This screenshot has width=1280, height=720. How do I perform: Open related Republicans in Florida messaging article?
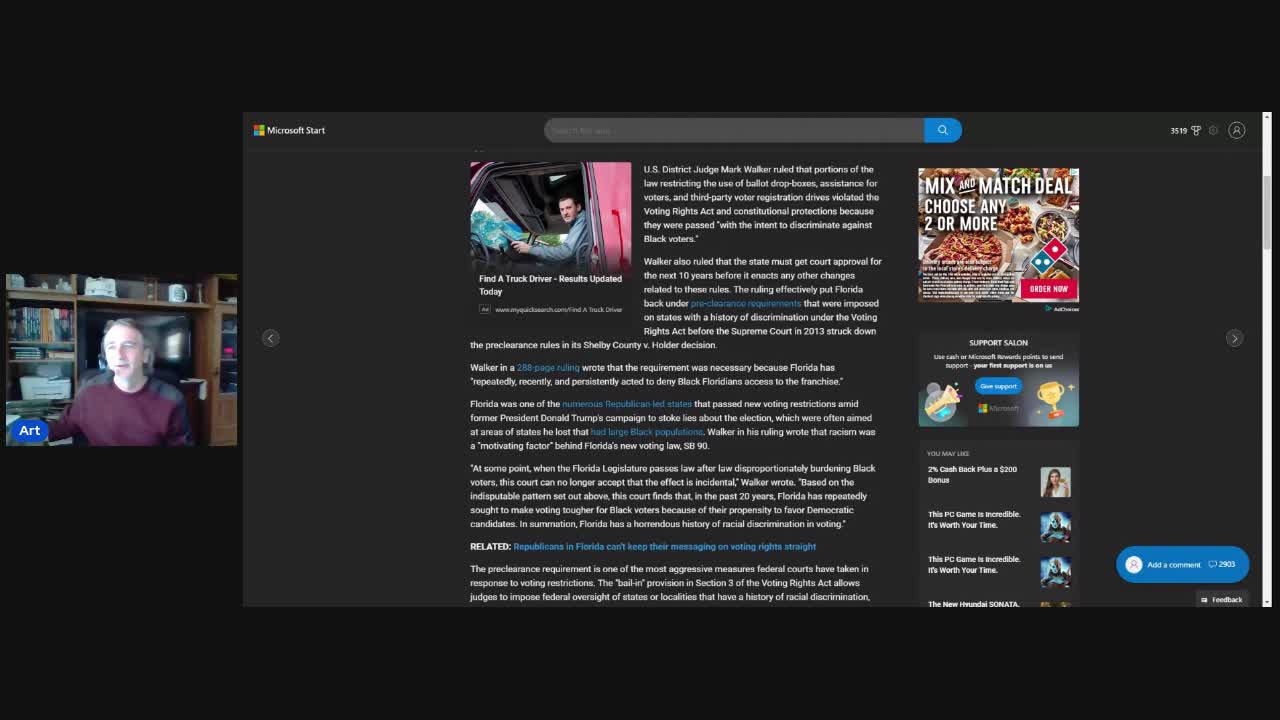point(665,546)
